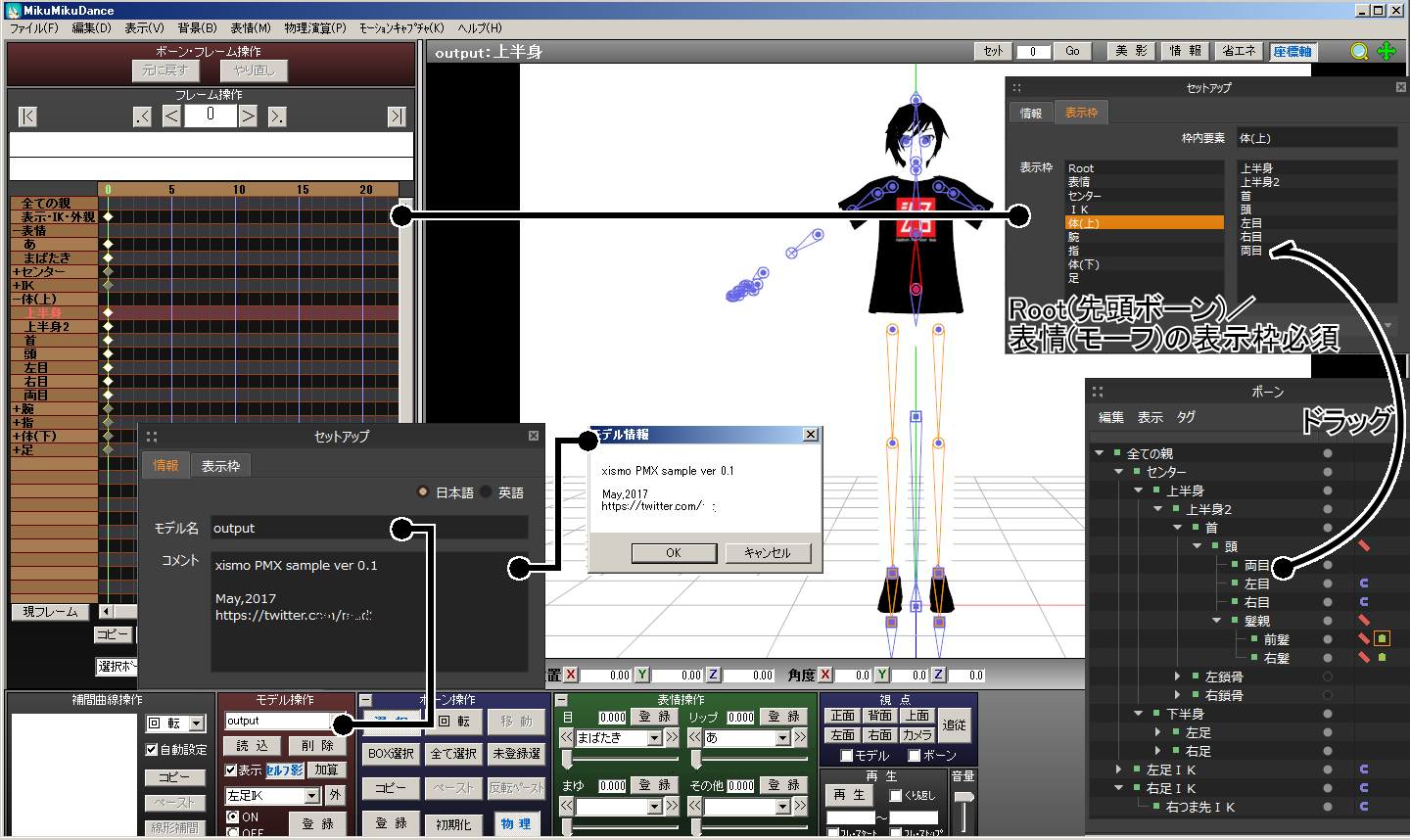Image resolution: width=1410 pixels, height=840 pixels.
Task: Collapse the センター node in bone tree
Action: coord(1119,472)
